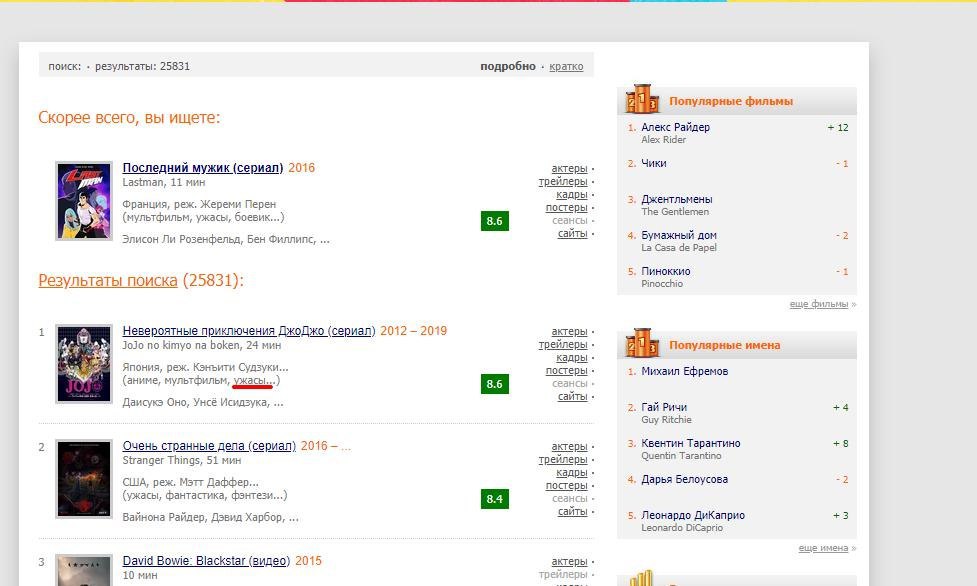Open popular name Михаил Ефремов
The width and height of the screenshot is (977, 586).
[x=685, y=372]
